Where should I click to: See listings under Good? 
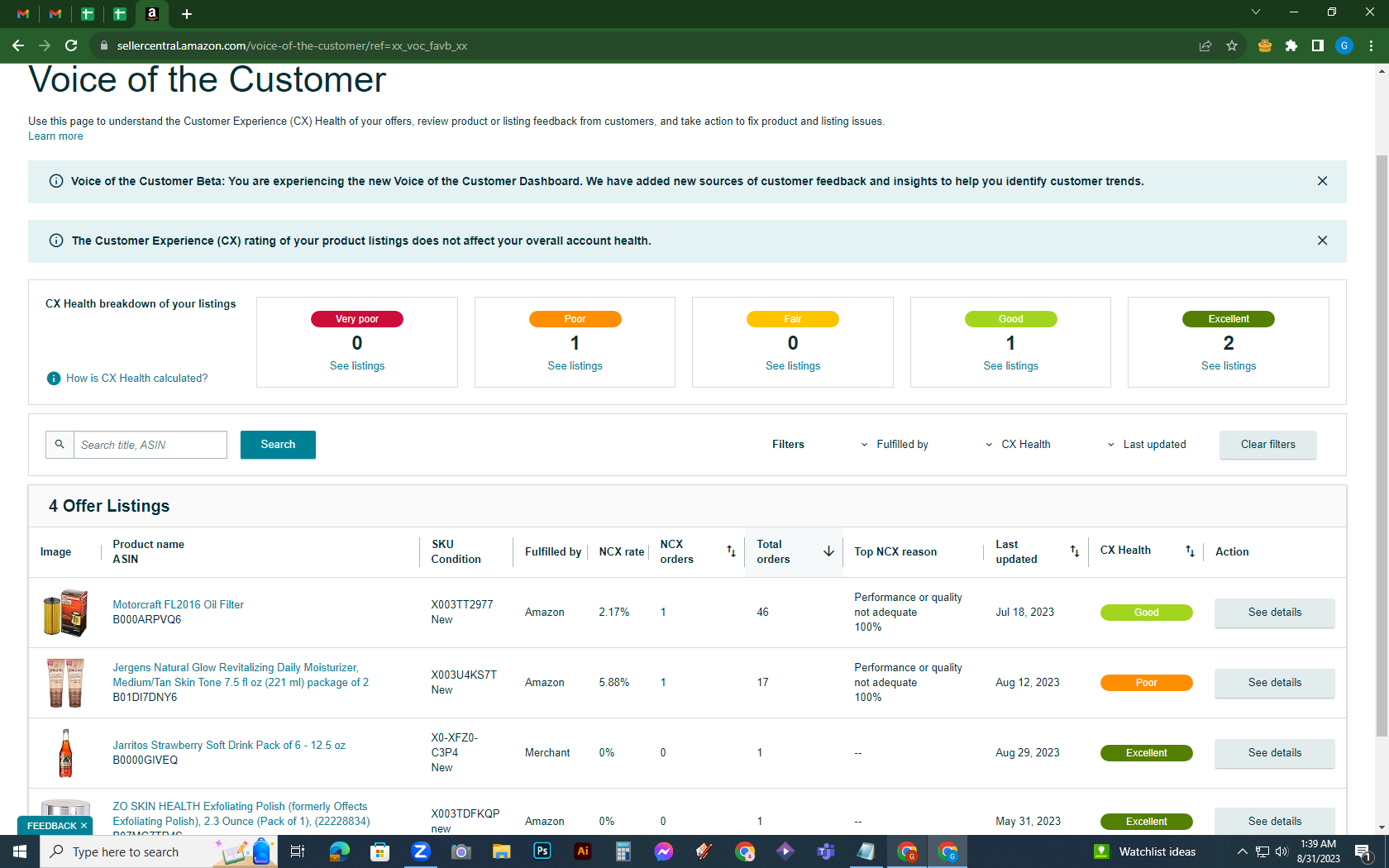click(1010, 366)
